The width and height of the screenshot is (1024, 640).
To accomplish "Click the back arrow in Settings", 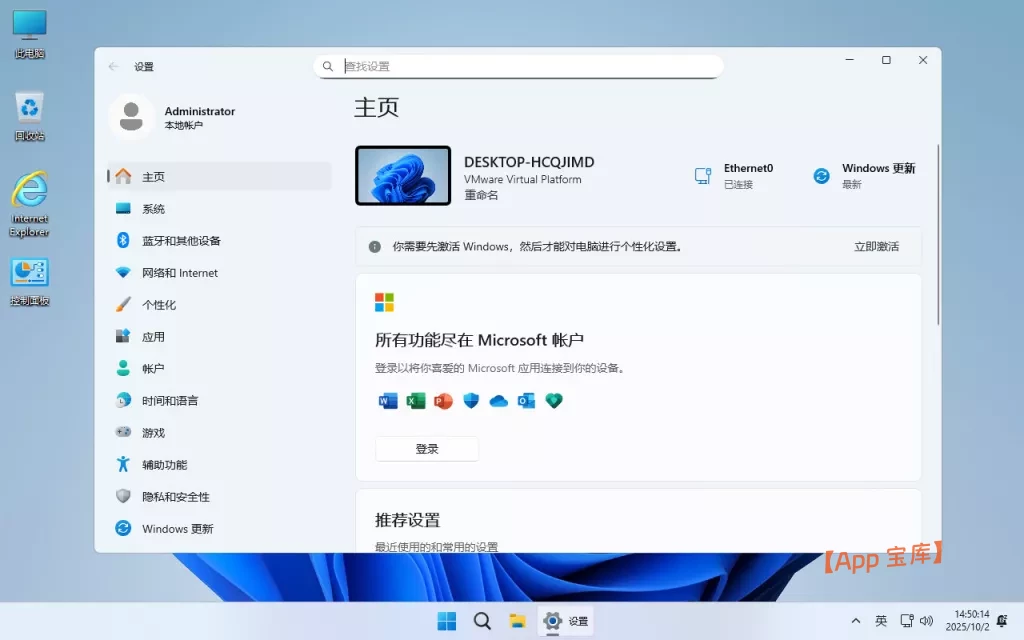I will click(113, 66).
